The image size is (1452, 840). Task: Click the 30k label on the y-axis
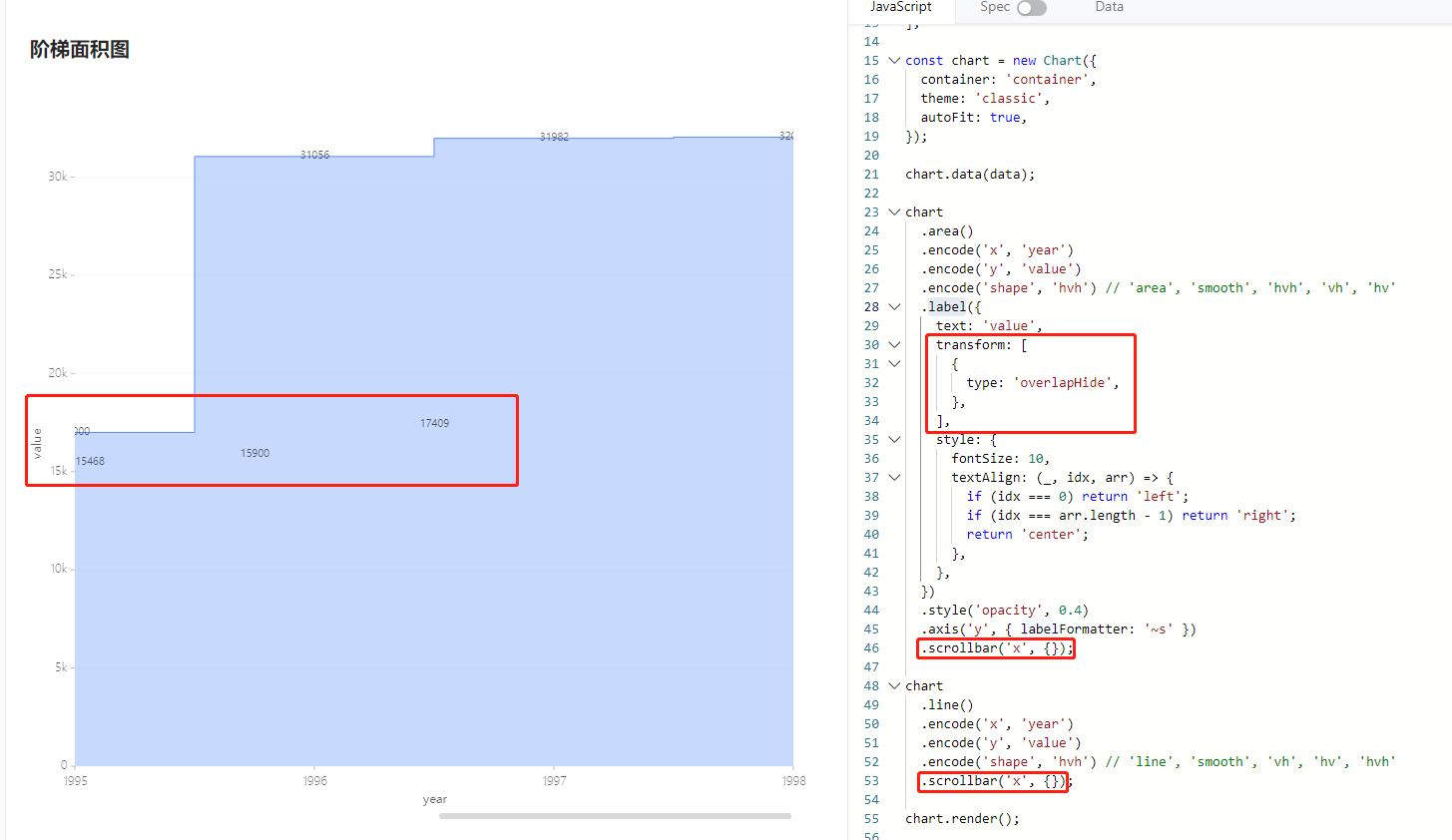56,176
